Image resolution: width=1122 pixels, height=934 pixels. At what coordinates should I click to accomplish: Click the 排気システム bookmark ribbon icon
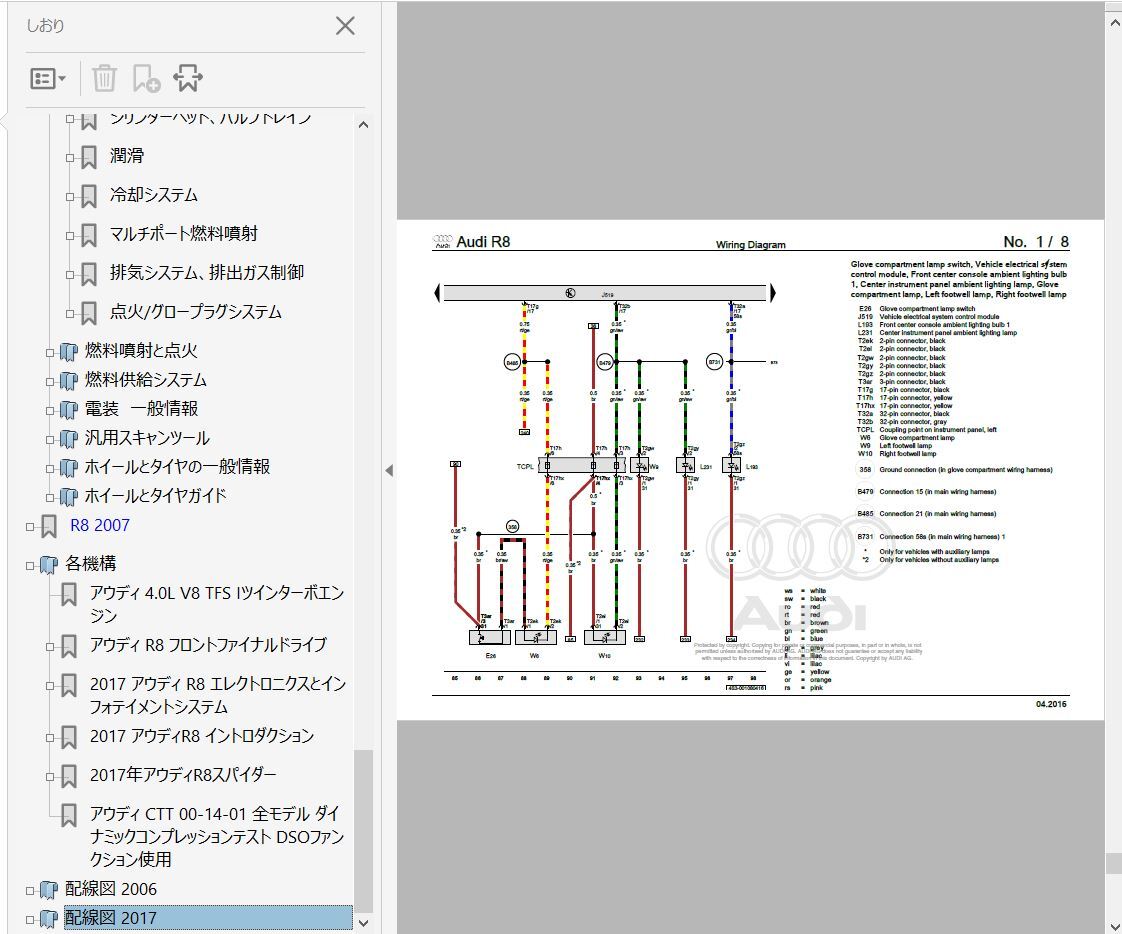89,274
